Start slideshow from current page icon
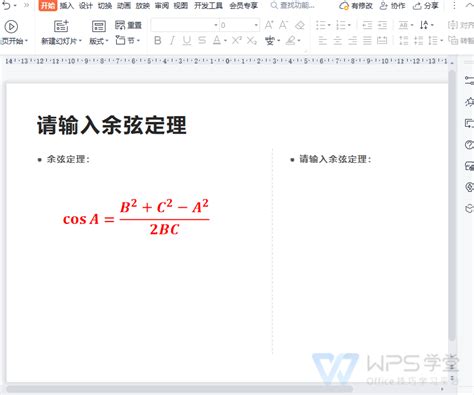 [11, 27]
